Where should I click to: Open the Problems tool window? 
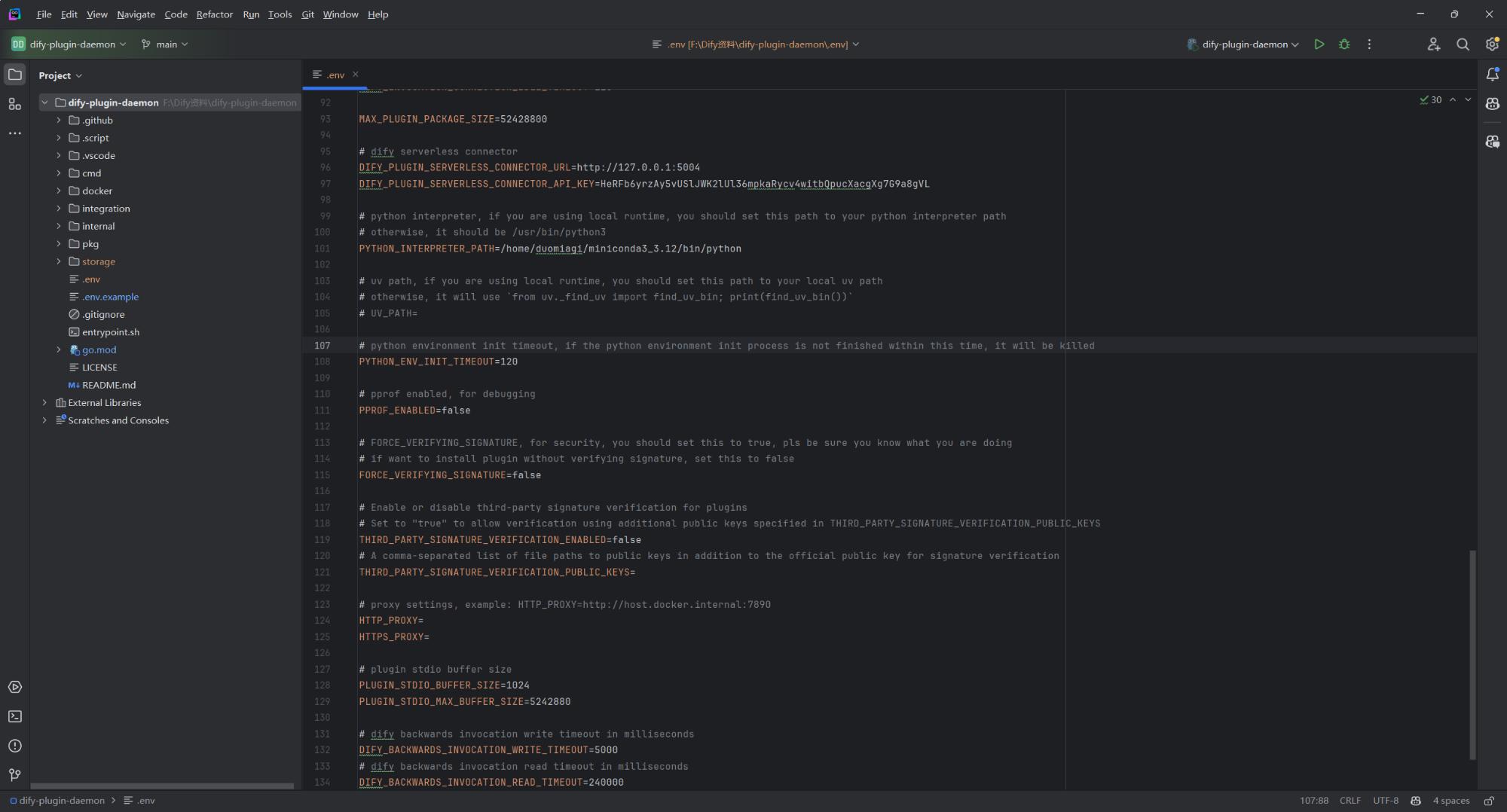[x=14, y=746]
